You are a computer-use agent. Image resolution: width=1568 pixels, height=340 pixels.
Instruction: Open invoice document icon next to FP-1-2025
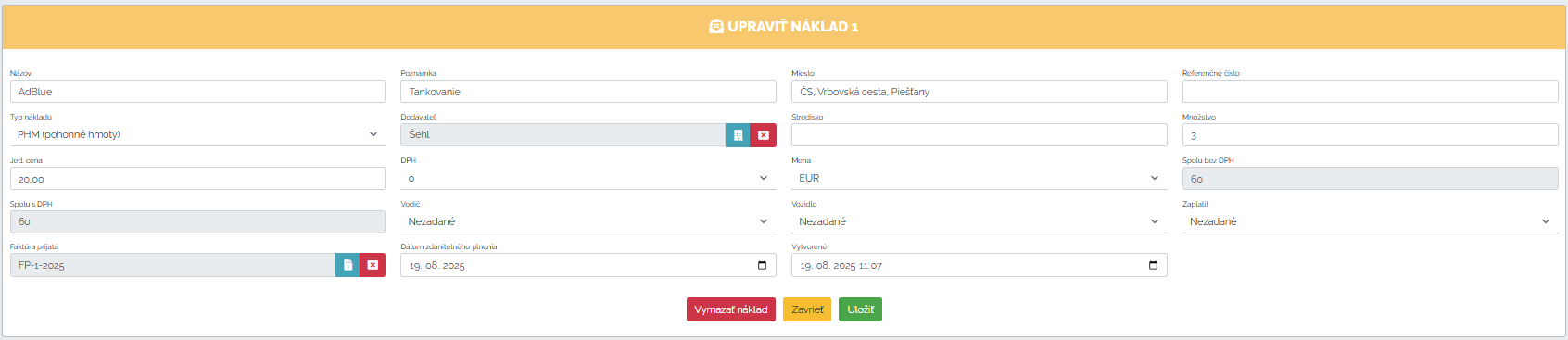coord(348,265)
